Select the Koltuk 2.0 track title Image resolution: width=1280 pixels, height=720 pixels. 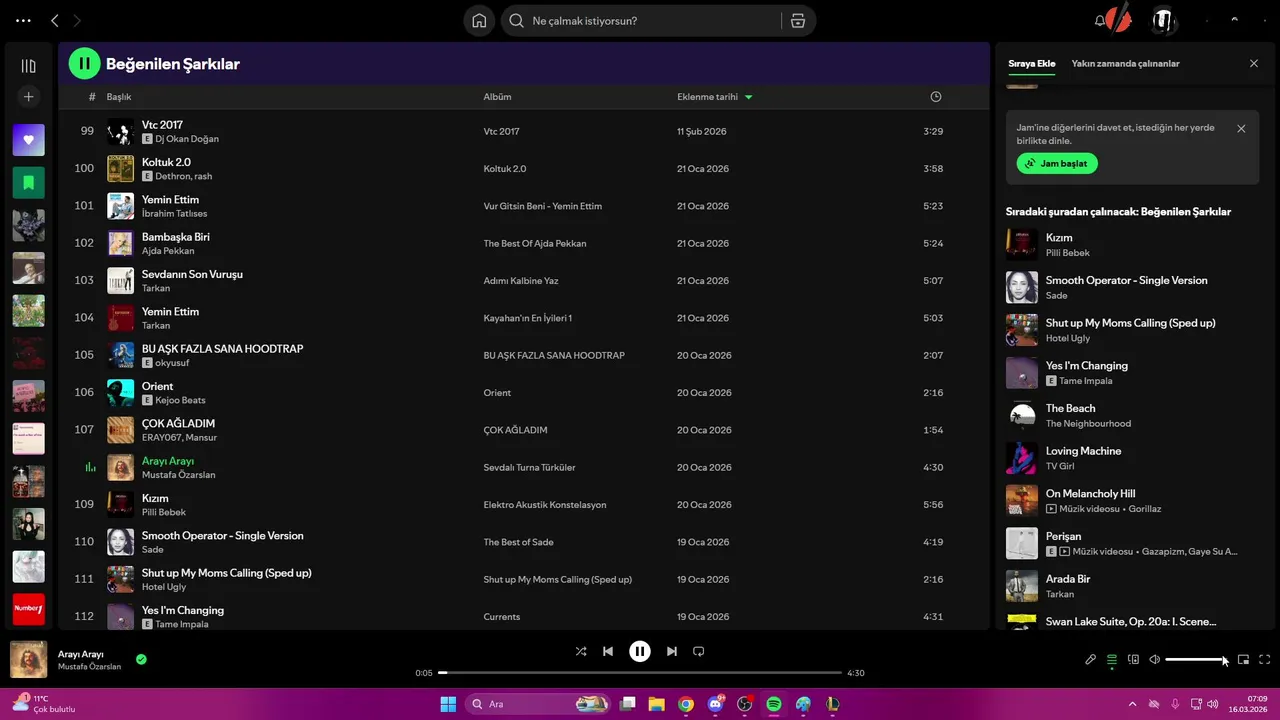click(166, 162)
